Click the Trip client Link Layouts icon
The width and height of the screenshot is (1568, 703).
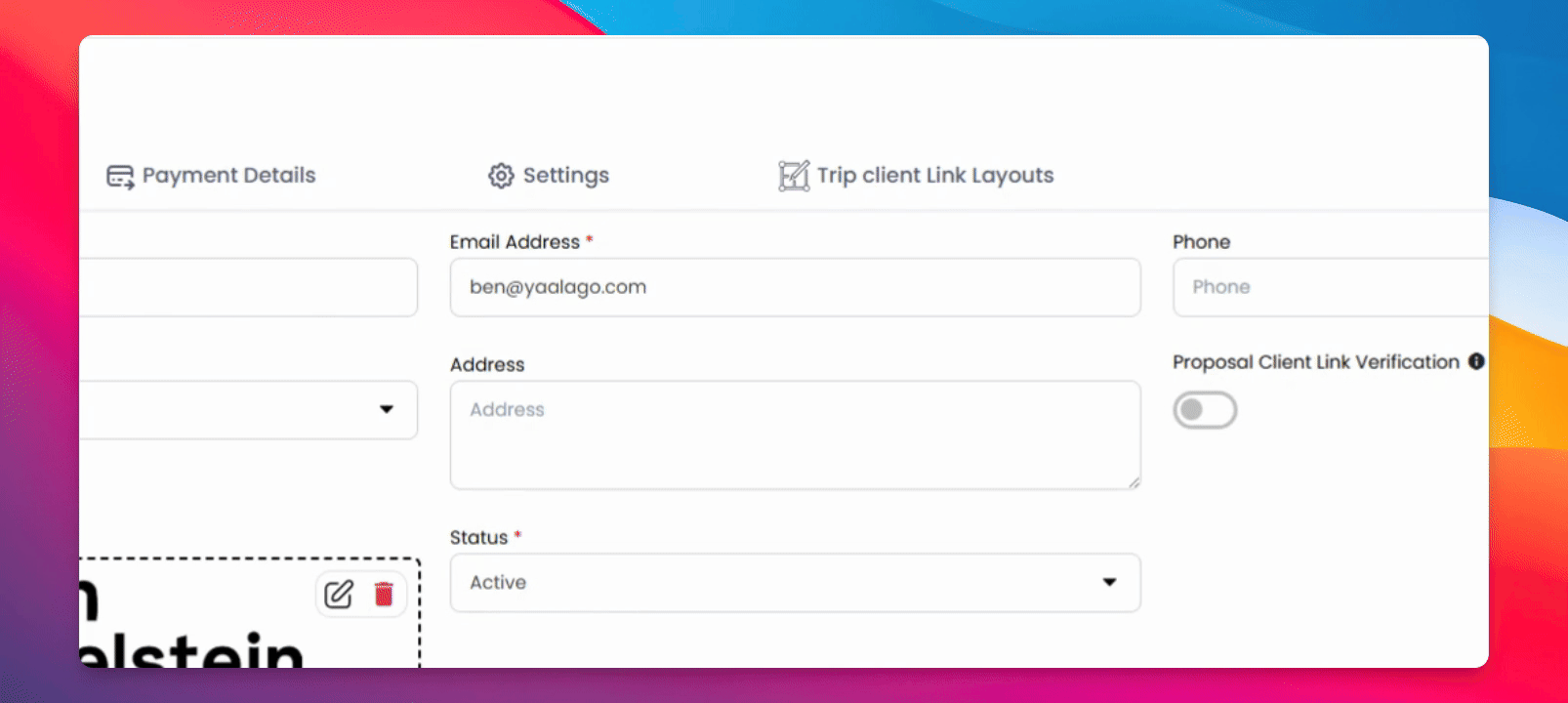tap(794, 176)
